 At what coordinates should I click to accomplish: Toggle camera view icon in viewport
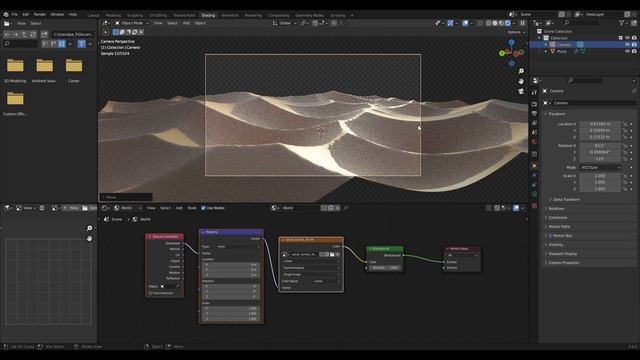(521, 91)
